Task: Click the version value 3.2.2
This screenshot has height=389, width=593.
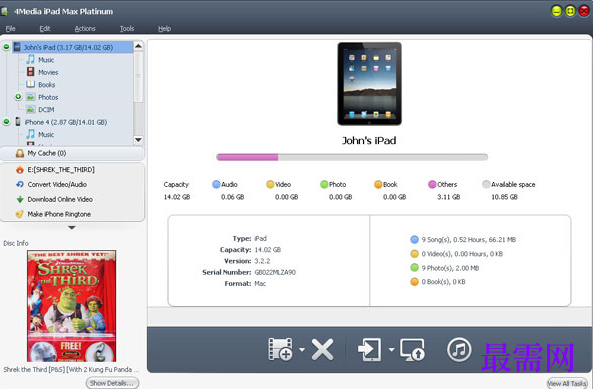Action: pyautogui.click(x=262, y=261)
